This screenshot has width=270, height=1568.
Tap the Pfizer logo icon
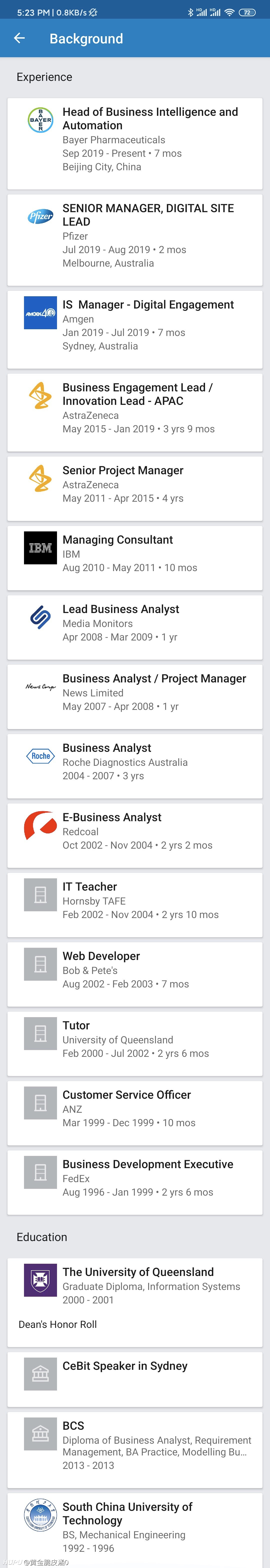[x=40, y=216]
